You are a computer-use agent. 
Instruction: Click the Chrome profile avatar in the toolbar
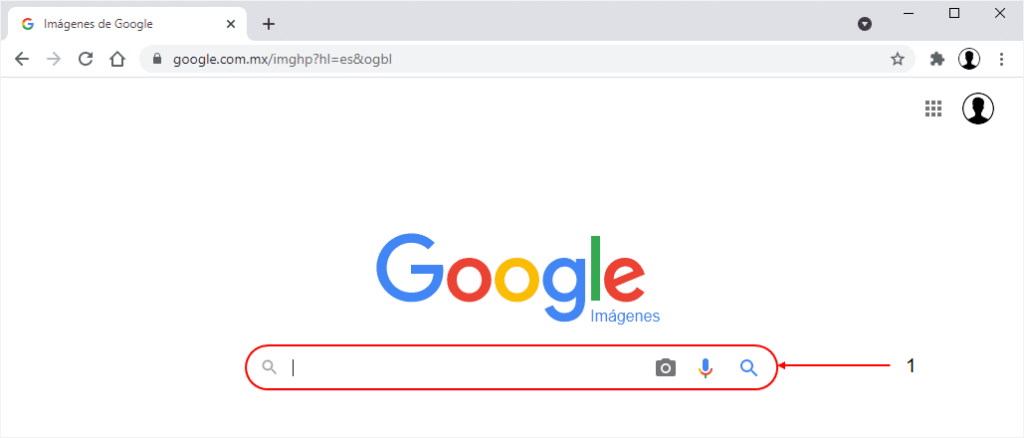click(969, 59)
